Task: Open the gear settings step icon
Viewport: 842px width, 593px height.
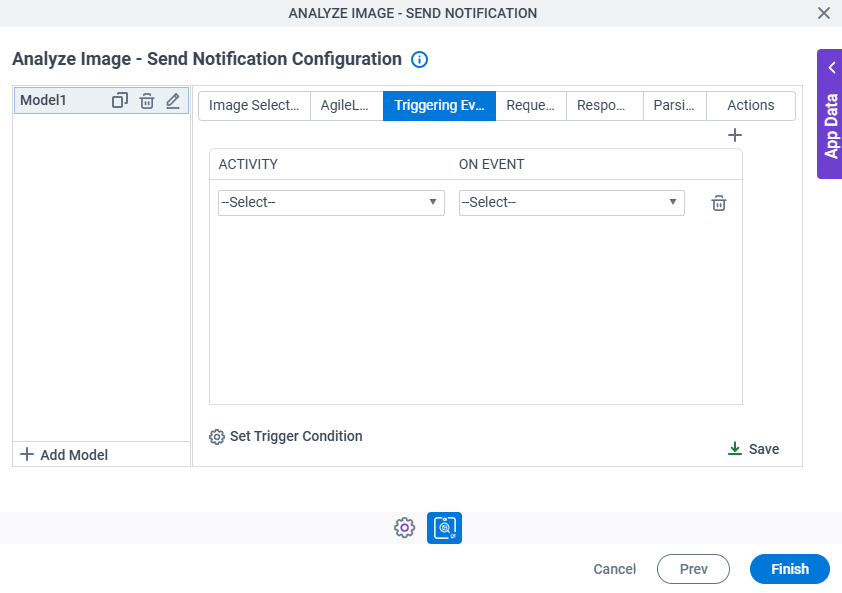Action: point(404,527)
